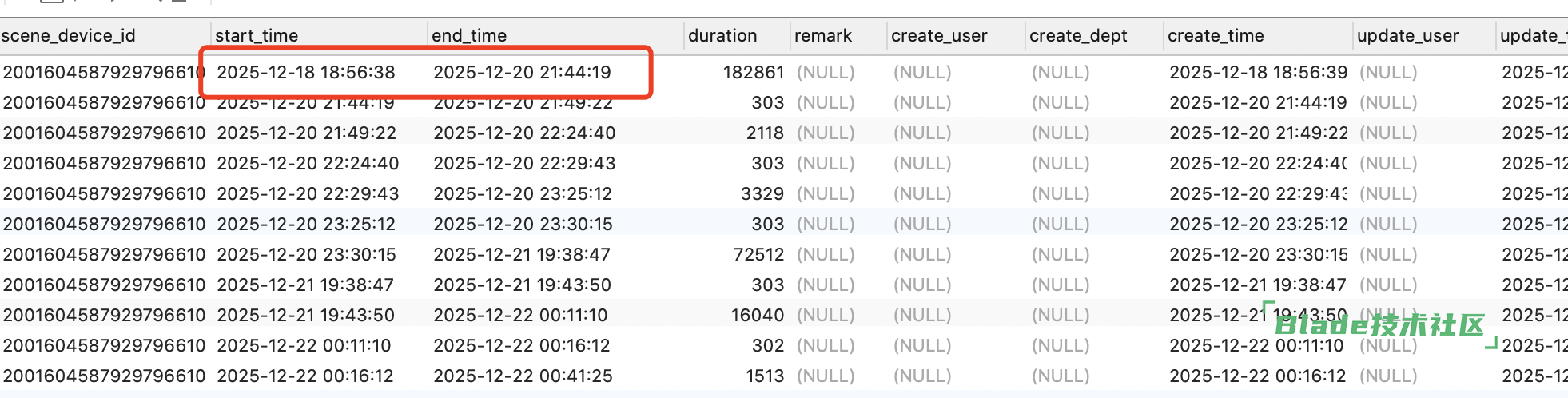Select the remark column header
Viewport: 1568px width, 398px height.
(x=823, y=36)
